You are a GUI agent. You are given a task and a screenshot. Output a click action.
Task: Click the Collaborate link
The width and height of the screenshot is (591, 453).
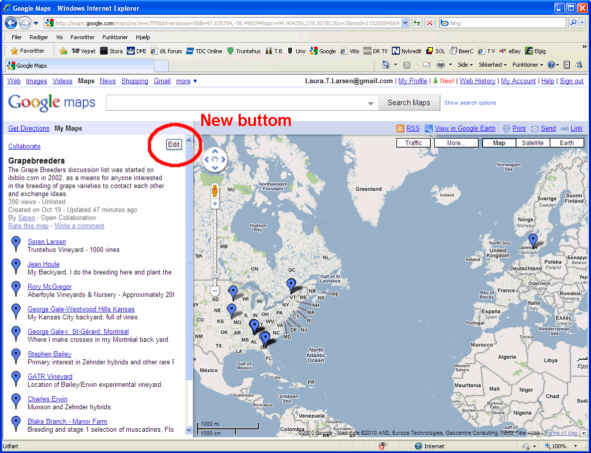point(24,146)
